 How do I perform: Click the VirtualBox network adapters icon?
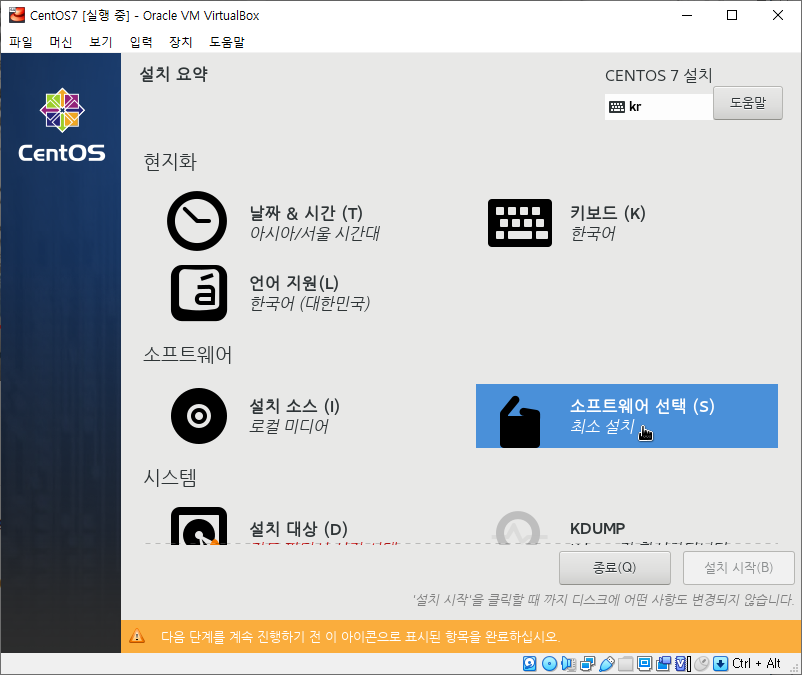click(588, 664)
